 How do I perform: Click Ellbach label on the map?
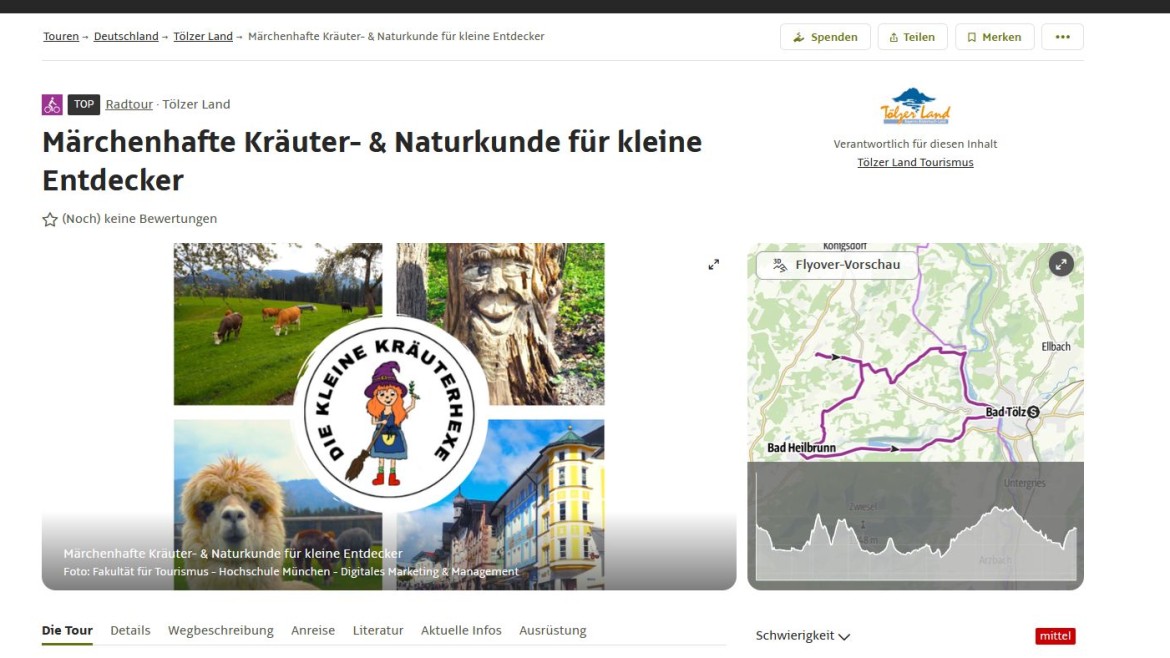click(x=1056, y=346)
